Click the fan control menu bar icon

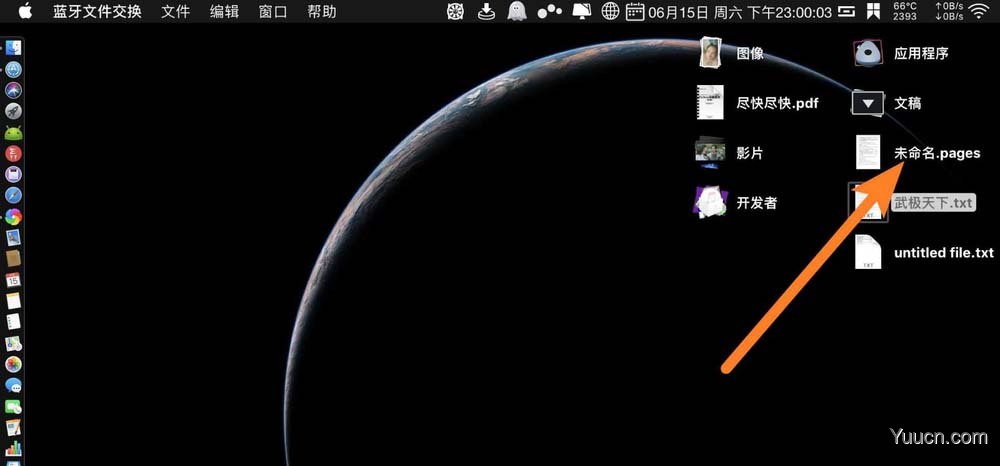[x=455, y=11]
